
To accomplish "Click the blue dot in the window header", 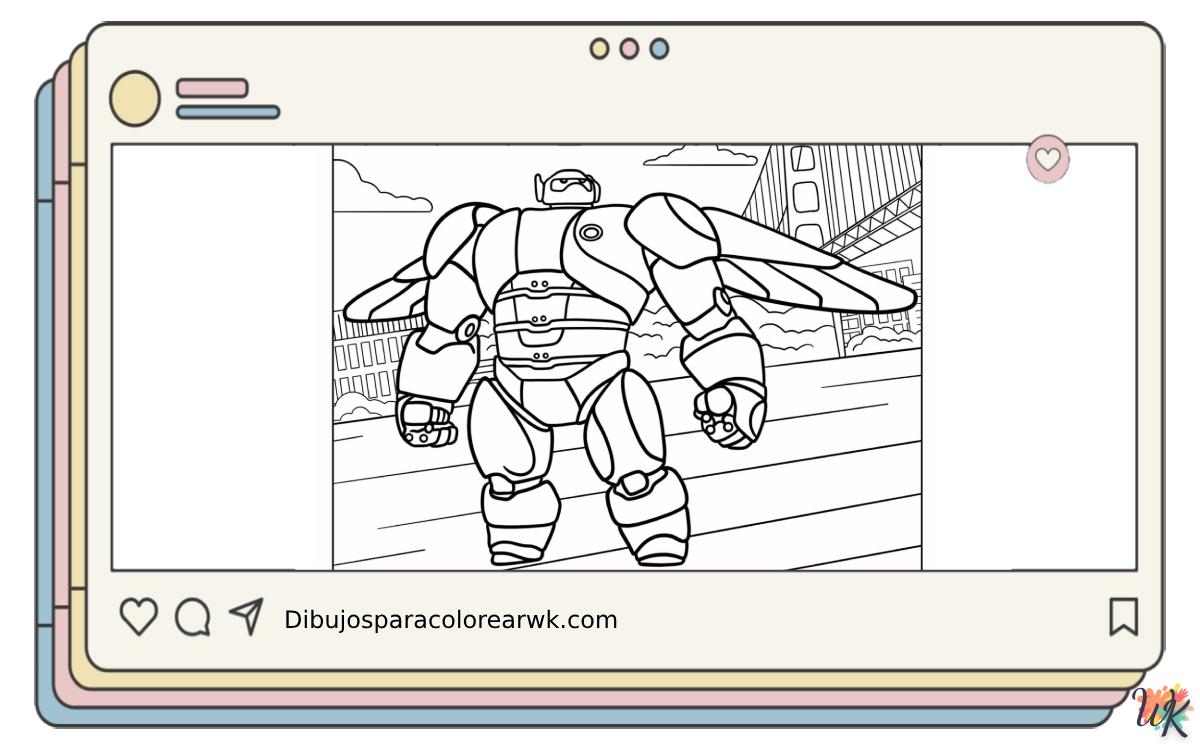I will click(x=659, y=49).
